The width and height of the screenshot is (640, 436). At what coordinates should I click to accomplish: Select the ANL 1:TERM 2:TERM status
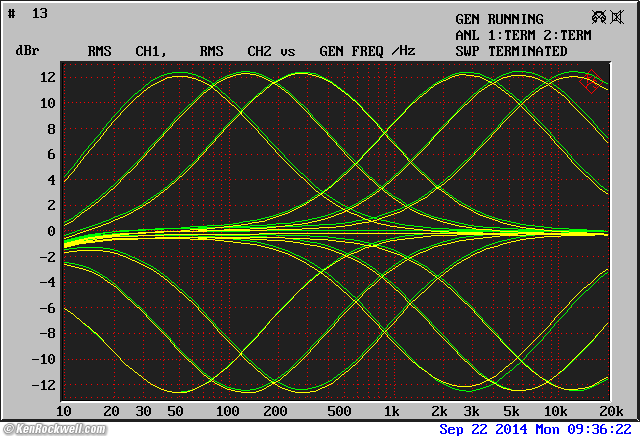[523, 35]
